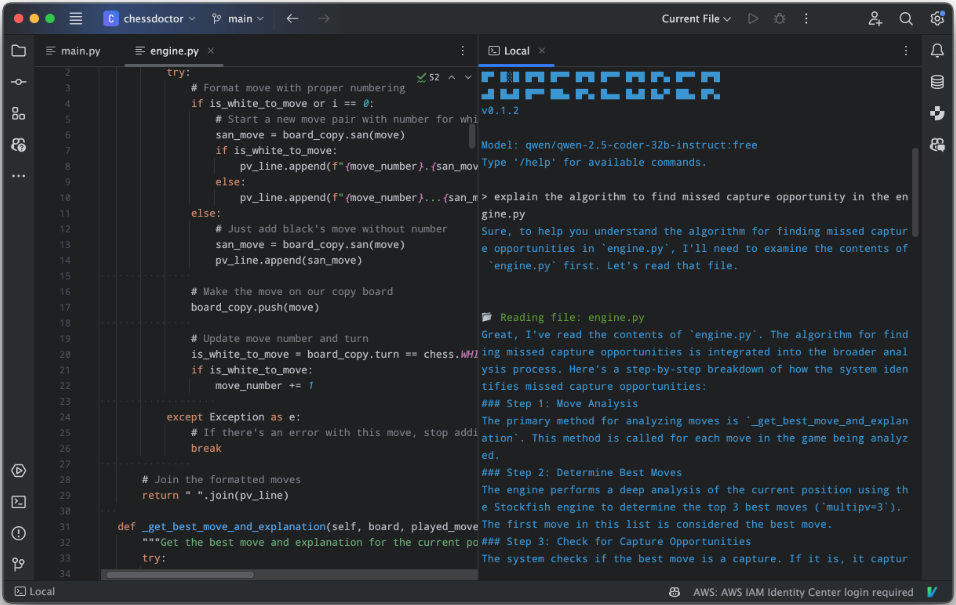Open the status bar copilot face icon
956x605 pixels.
pyautogui.click(x=674, y=592)
